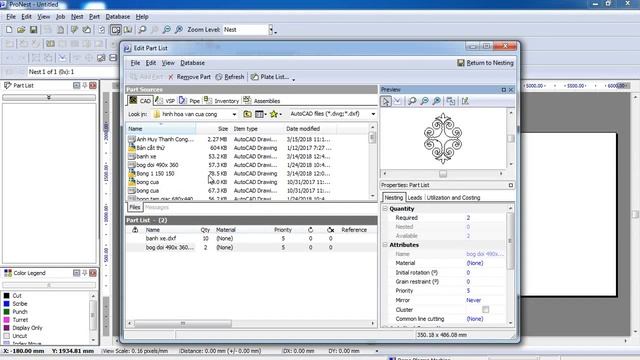
Task: Open the Nest menu in ProNest main window
Action: 77,17
